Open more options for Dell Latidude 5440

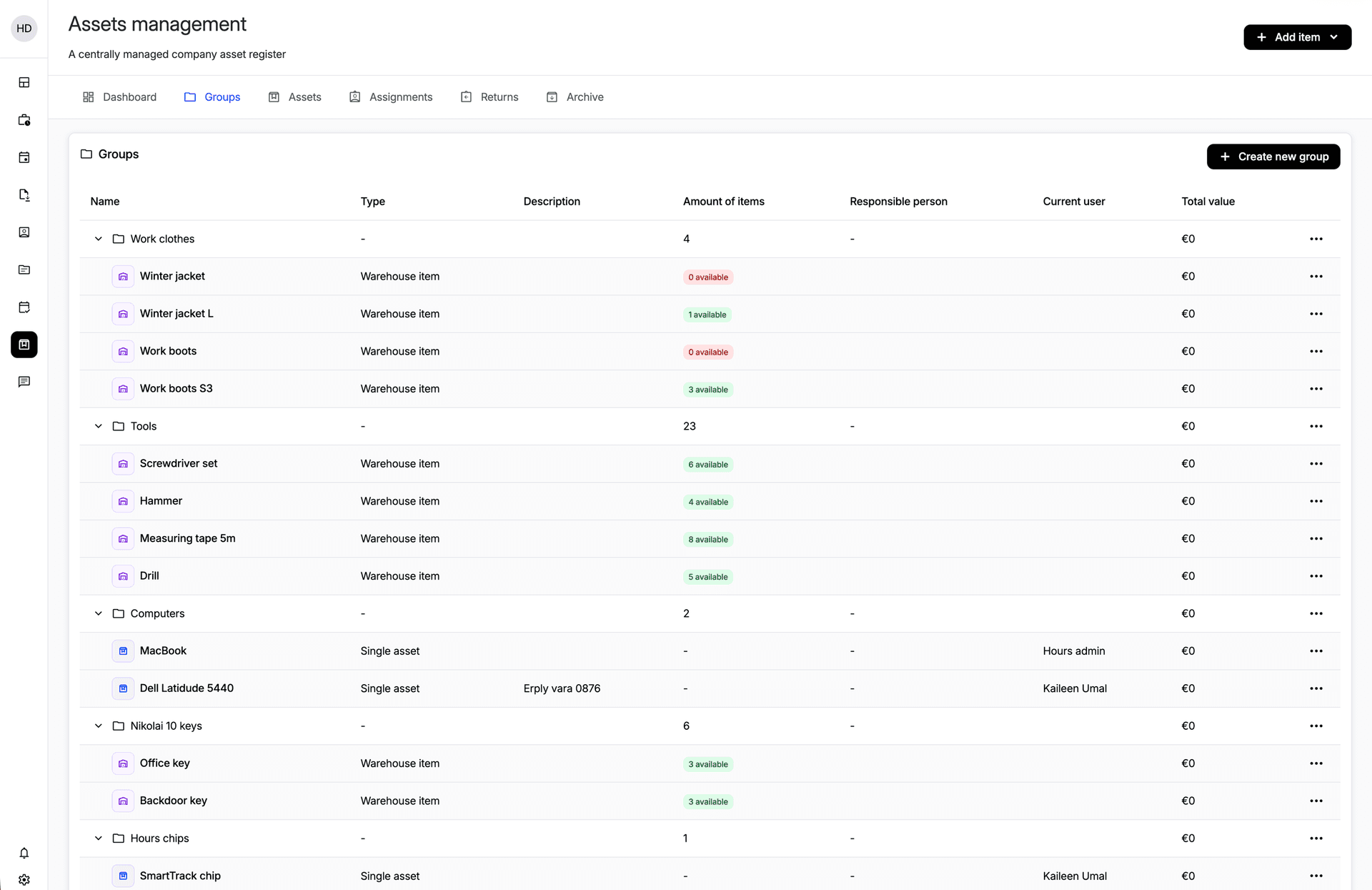pyautogui.click(x=1316, y=688)
